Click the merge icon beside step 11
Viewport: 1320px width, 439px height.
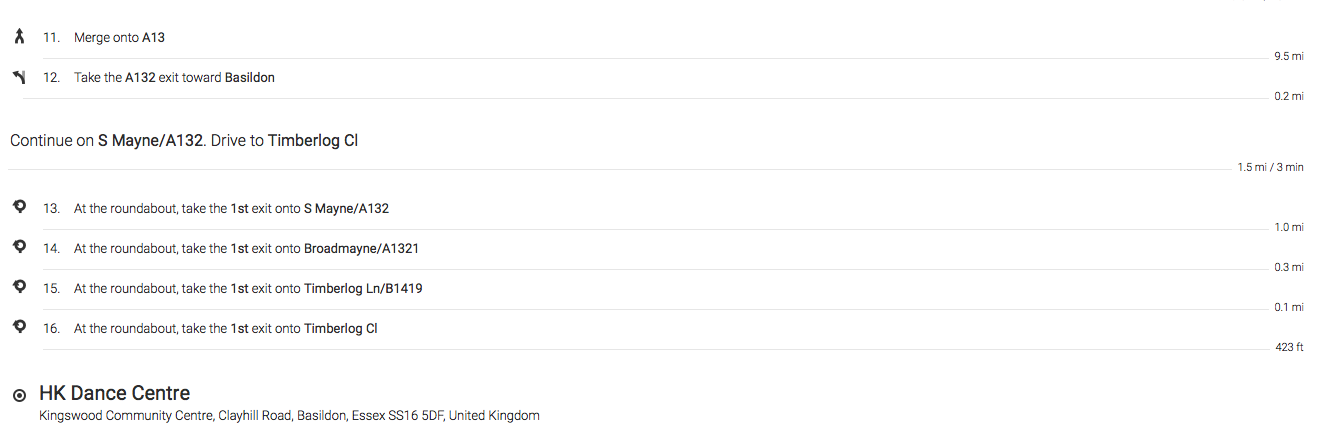coord(19,38)
